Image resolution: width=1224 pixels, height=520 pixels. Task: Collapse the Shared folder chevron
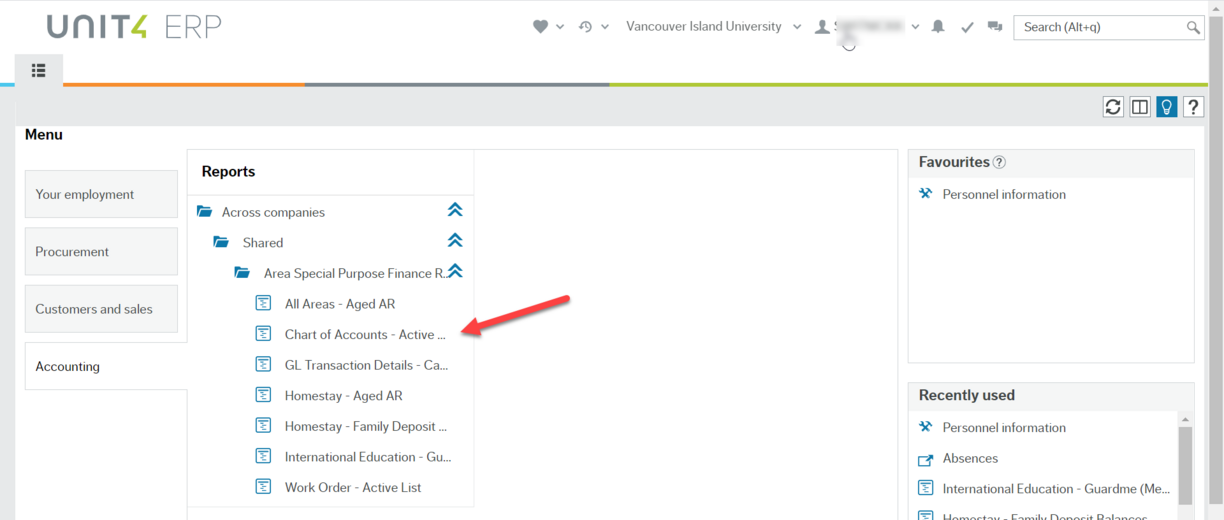pos(455,240)
